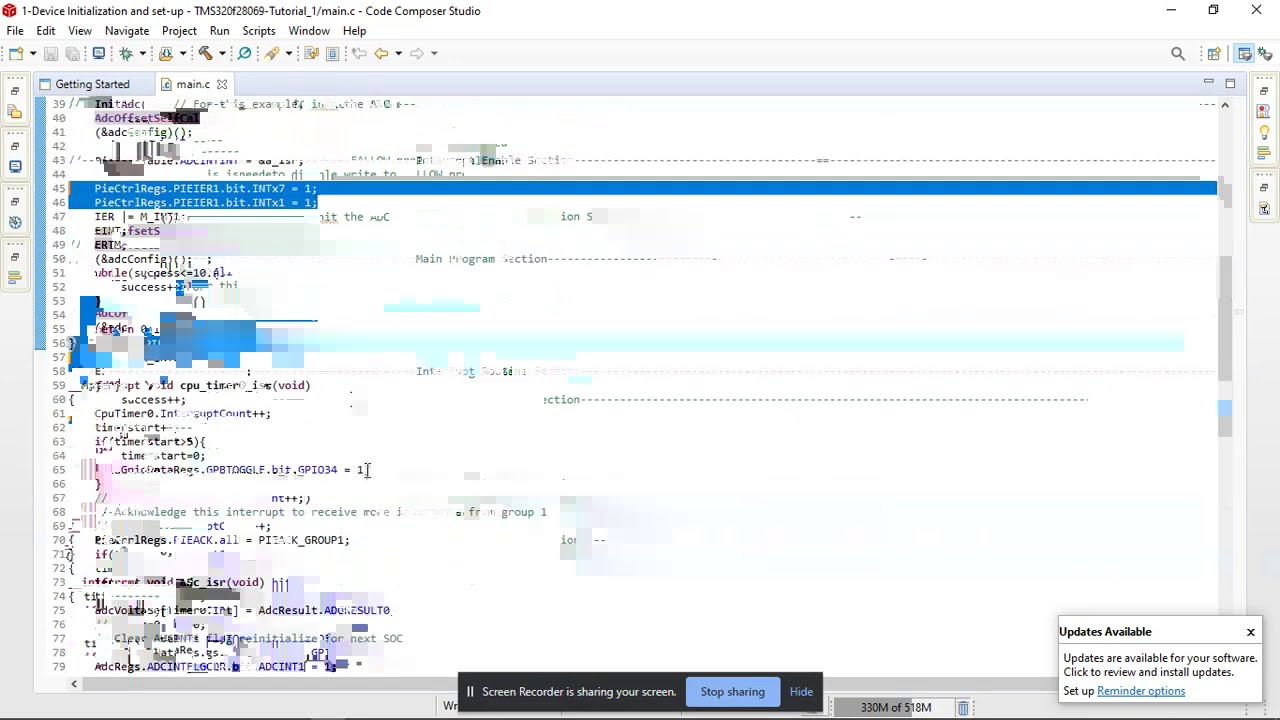Click the Last Edit Location icon
1280x720 pixels.
[359, 53]
